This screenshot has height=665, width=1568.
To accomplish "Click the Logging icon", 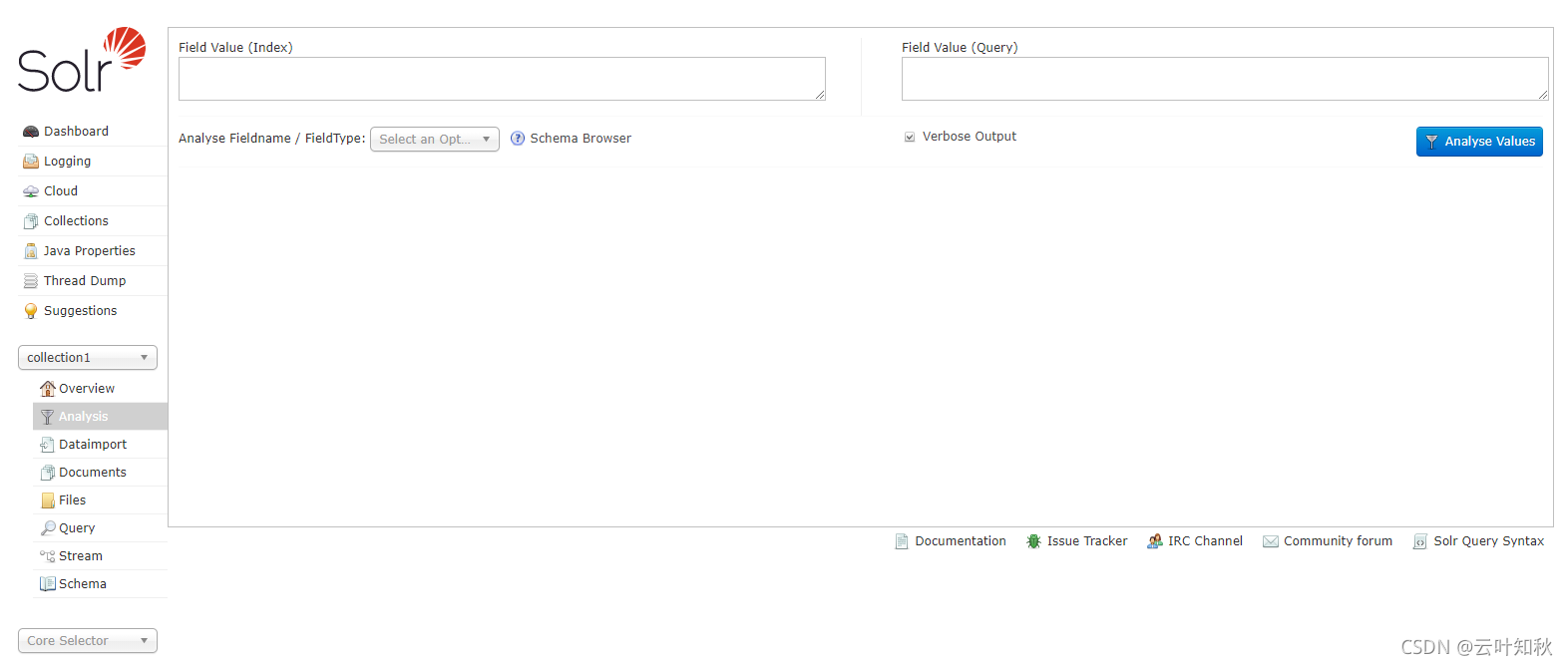I will point(31,162).
